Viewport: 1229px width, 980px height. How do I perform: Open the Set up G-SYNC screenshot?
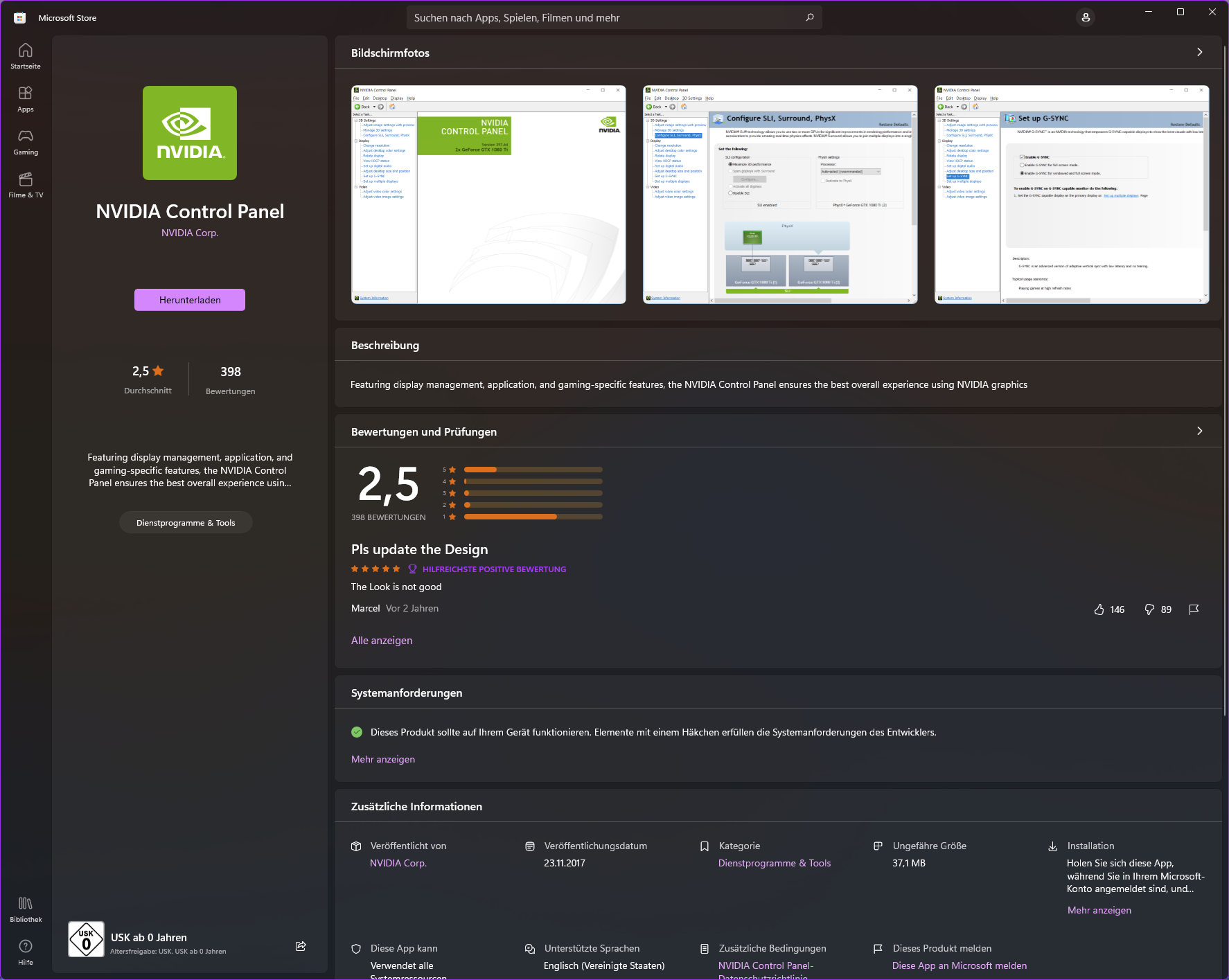click(1072, 195)
